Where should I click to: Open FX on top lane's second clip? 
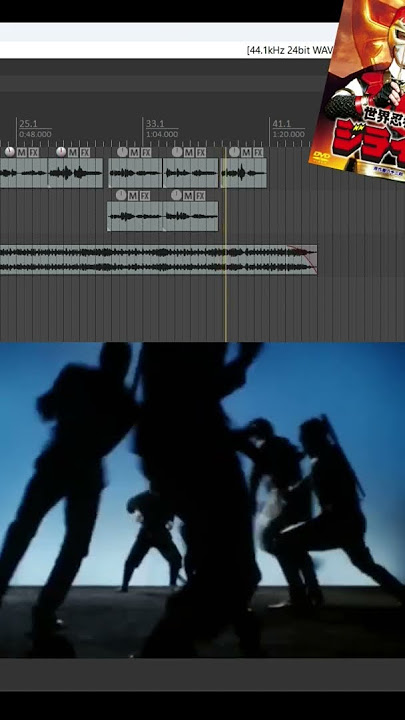[85, 152]
